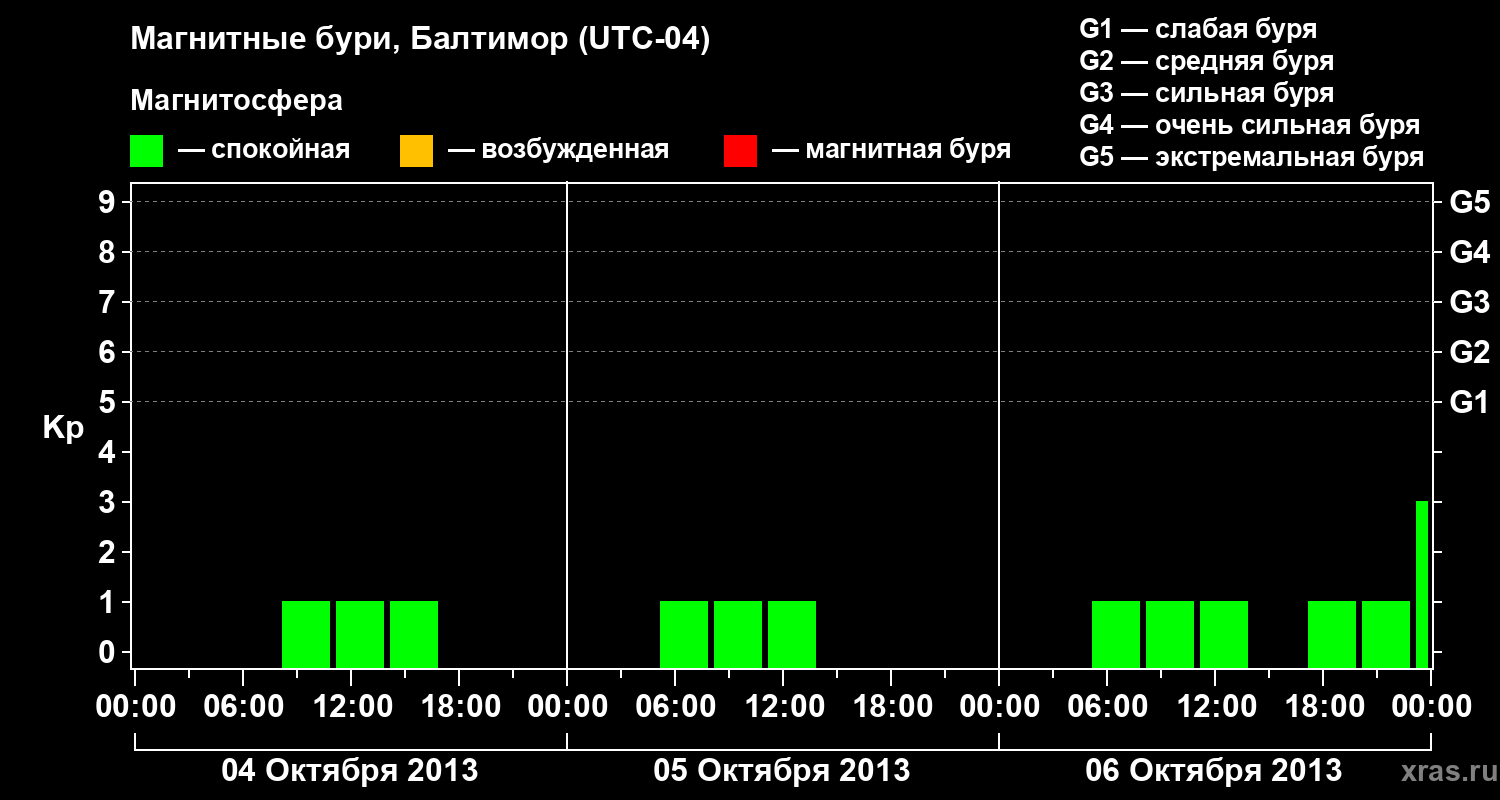
Task: Click the green bar near 09:00 on 05 Октября
Action: 738,634
